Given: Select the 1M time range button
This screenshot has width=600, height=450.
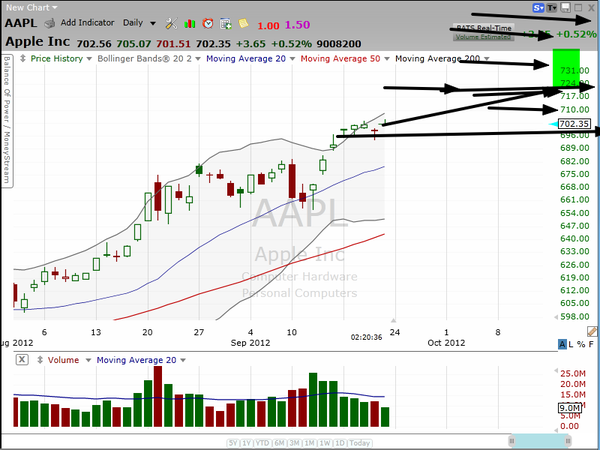Looking at the screenshot, I should click(x=309, y=443).
